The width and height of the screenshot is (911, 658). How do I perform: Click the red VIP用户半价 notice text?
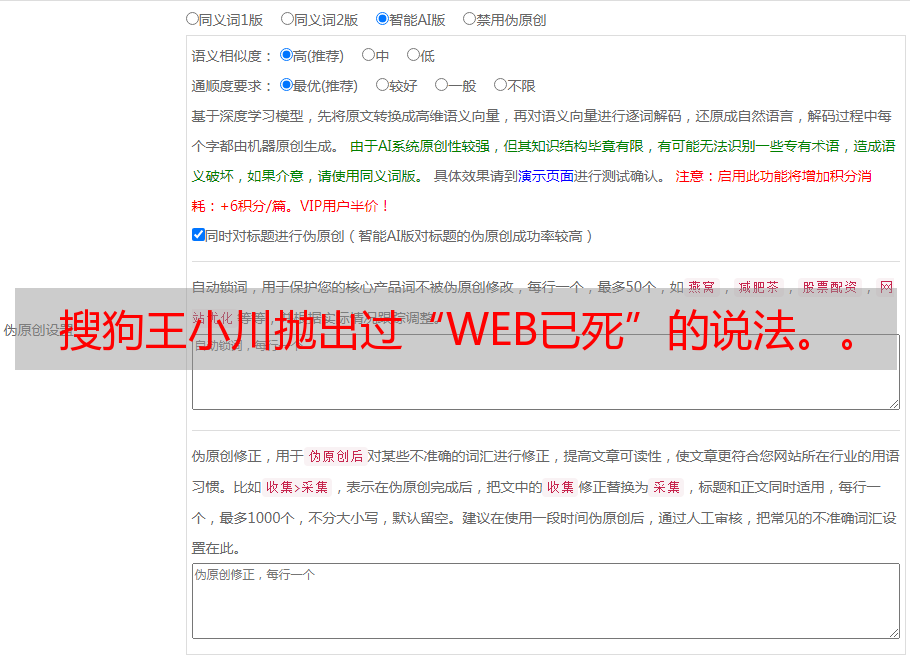click(344, 206)
